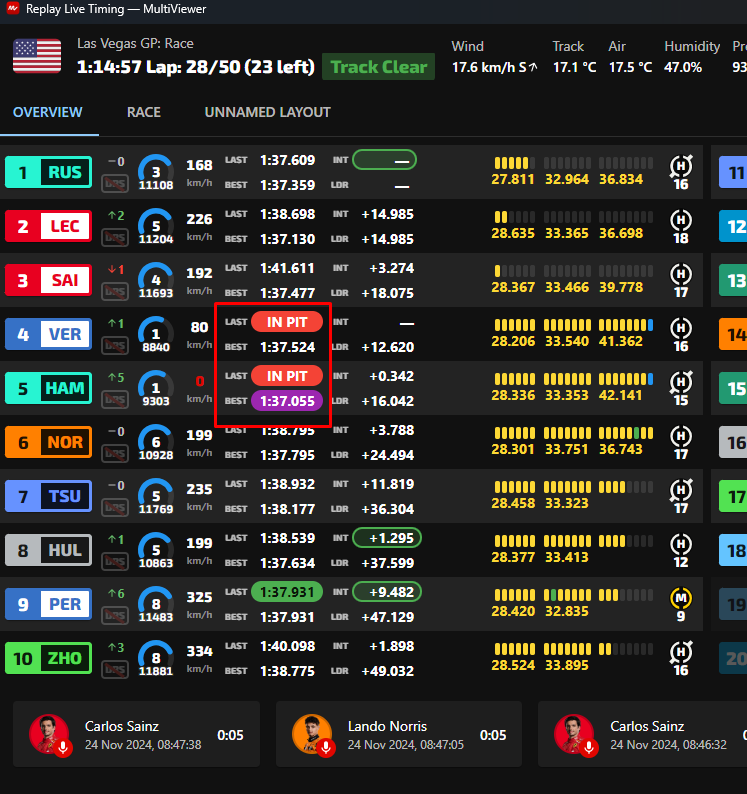Switch to the OVERVIEW tab
Screen dimensions: 747x794
coord(48,112)
